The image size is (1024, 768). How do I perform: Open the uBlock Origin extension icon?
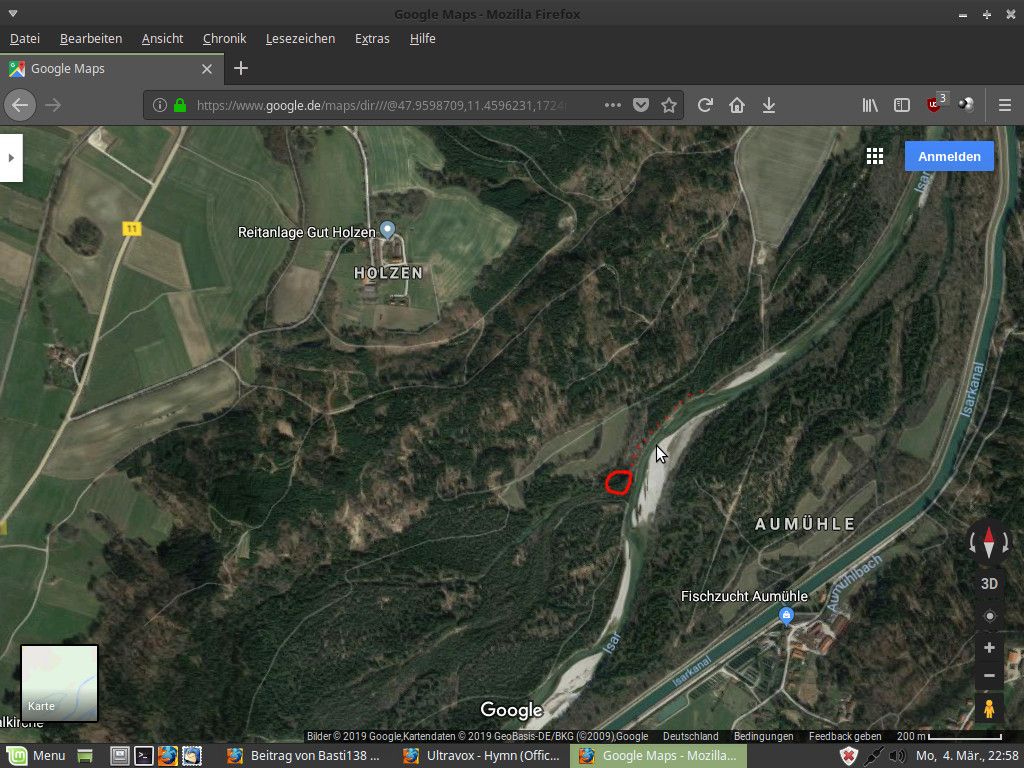(x=934, y=105)
